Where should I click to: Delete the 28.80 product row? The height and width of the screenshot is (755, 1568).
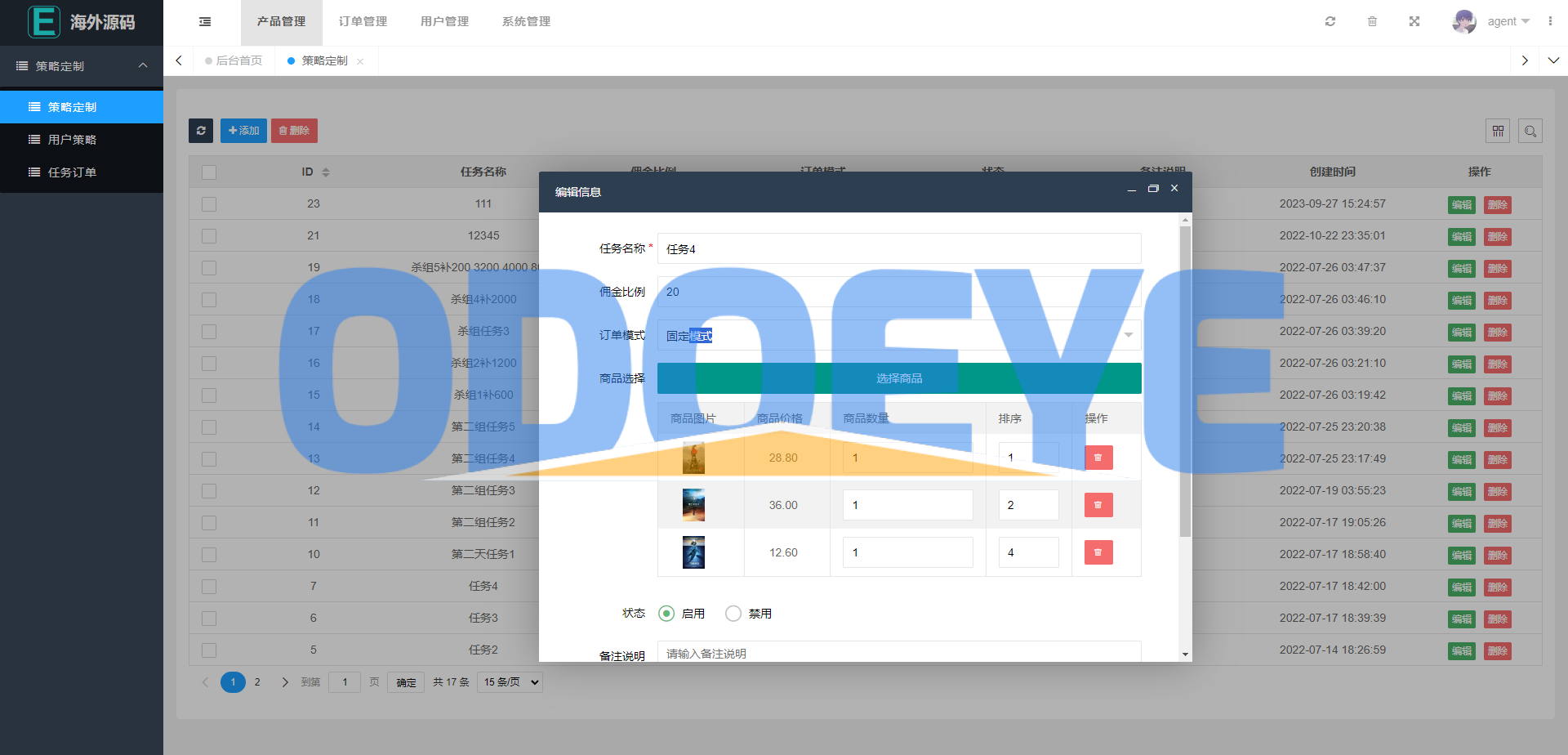(1098, 458)
